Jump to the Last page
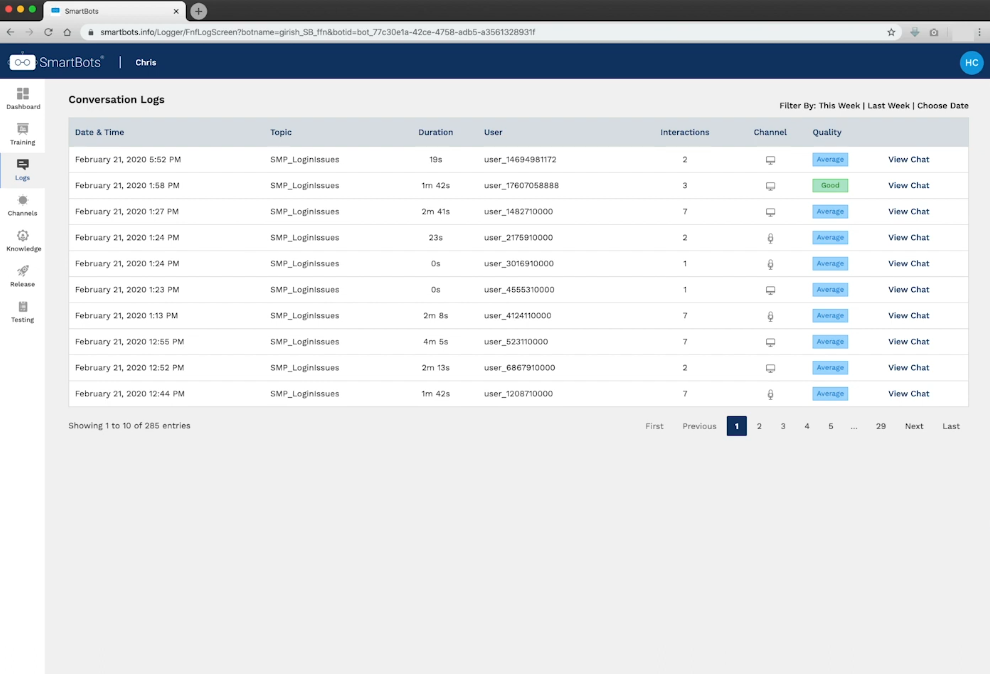Image resolution: width=990 pixels, height=674 pixels. [x=950, y=426]
